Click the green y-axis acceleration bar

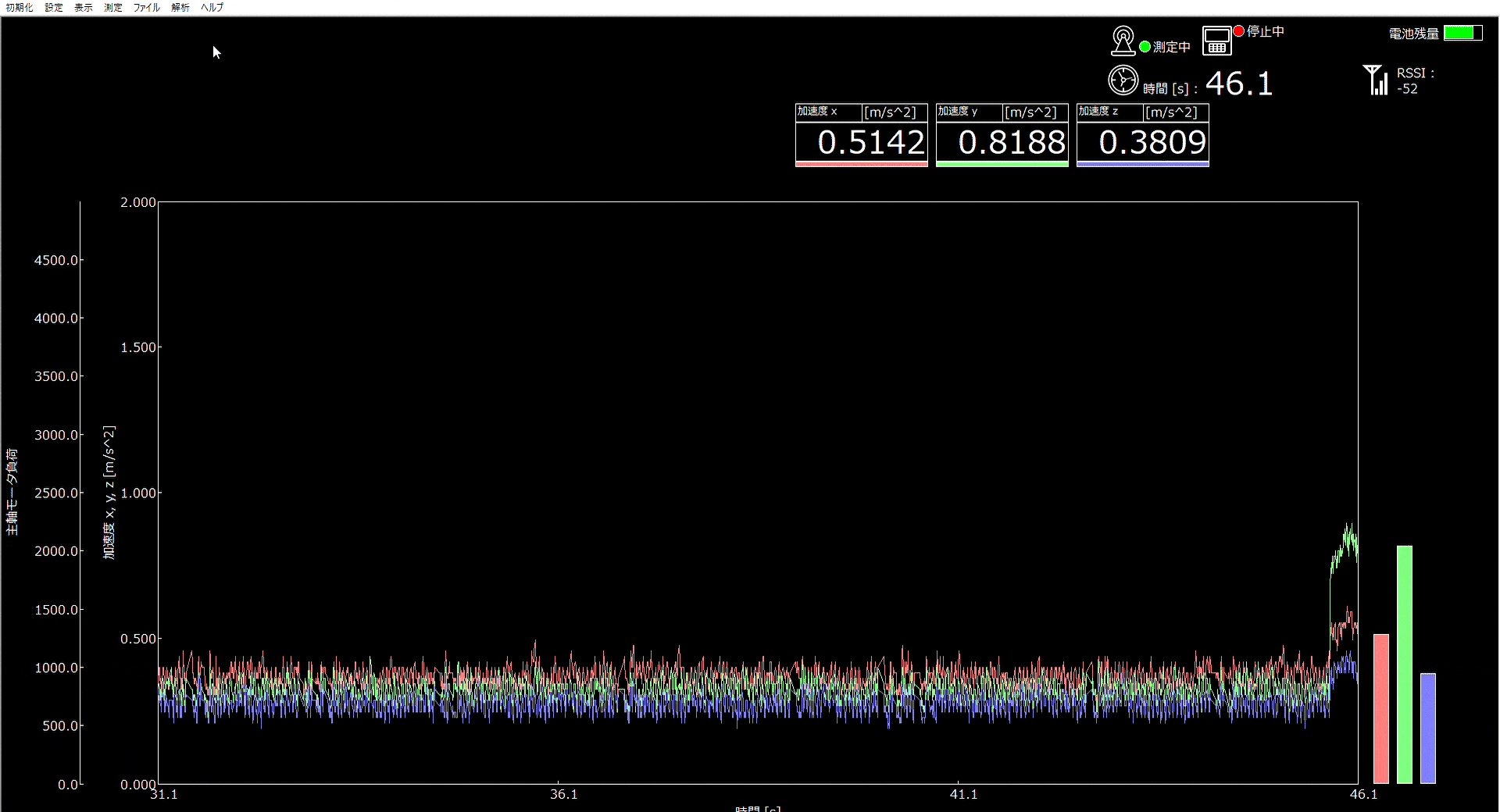click(x=1405, y=664)
